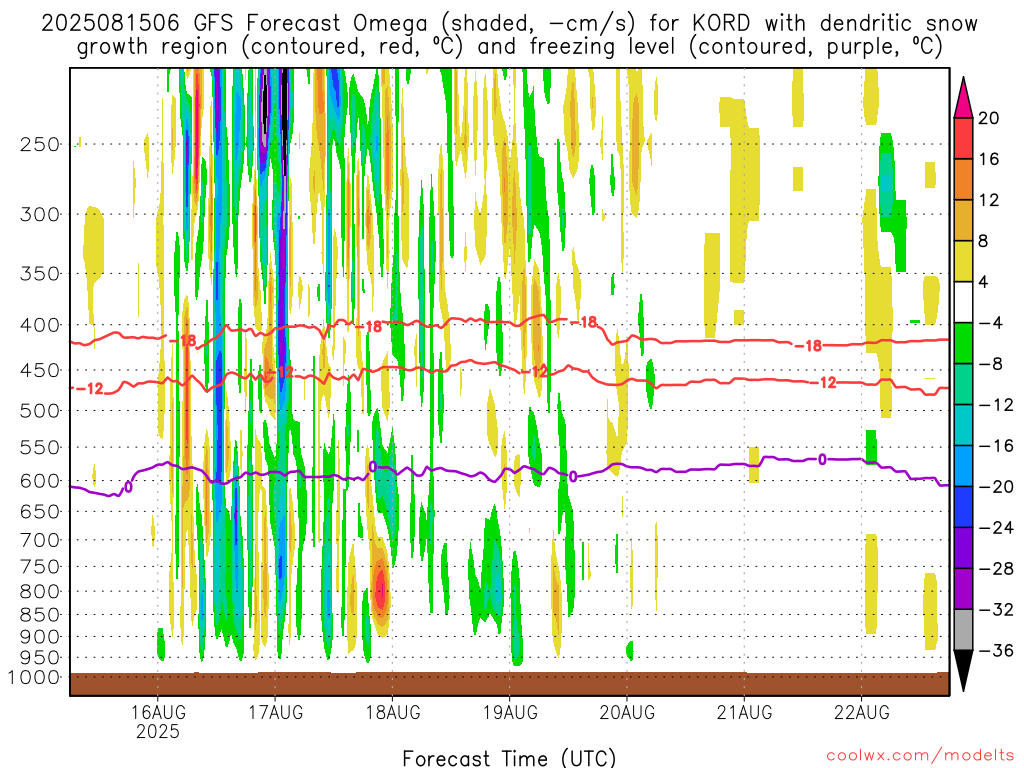Click the 450 pressure level label
Viewport: 1024px width, 768px height.
tap(40, 370)
